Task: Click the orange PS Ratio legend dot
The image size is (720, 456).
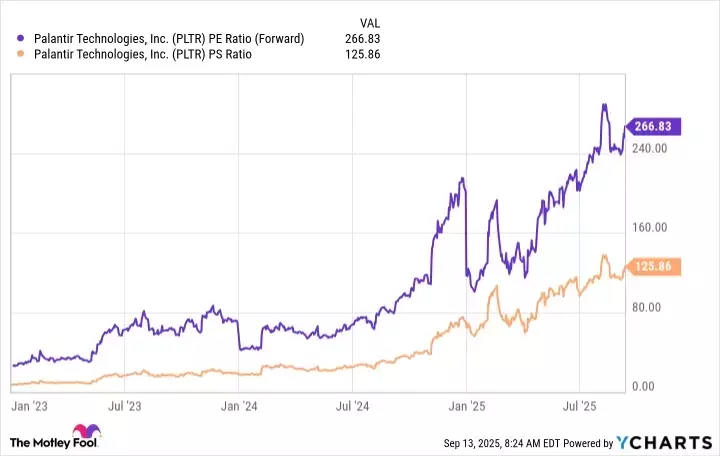Action: 22,54
